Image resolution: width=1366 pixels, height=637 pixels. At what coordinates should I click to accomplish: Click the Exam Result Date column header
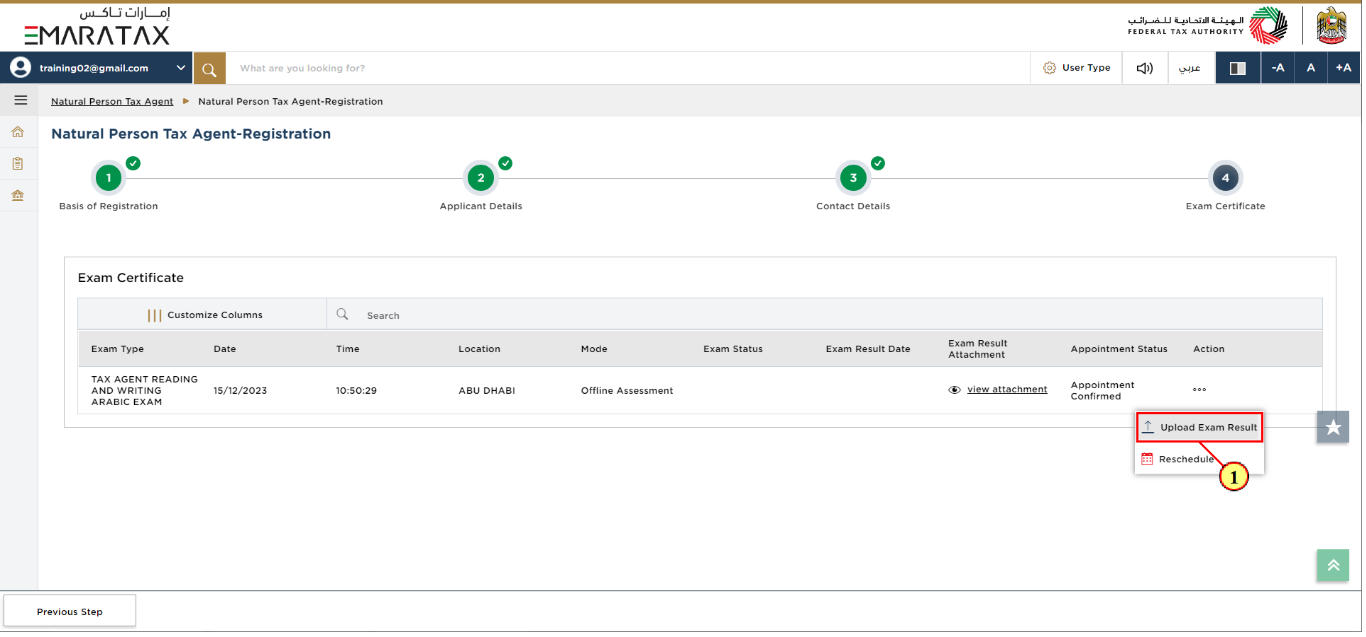pyautogui.click(x=868, y=349)
